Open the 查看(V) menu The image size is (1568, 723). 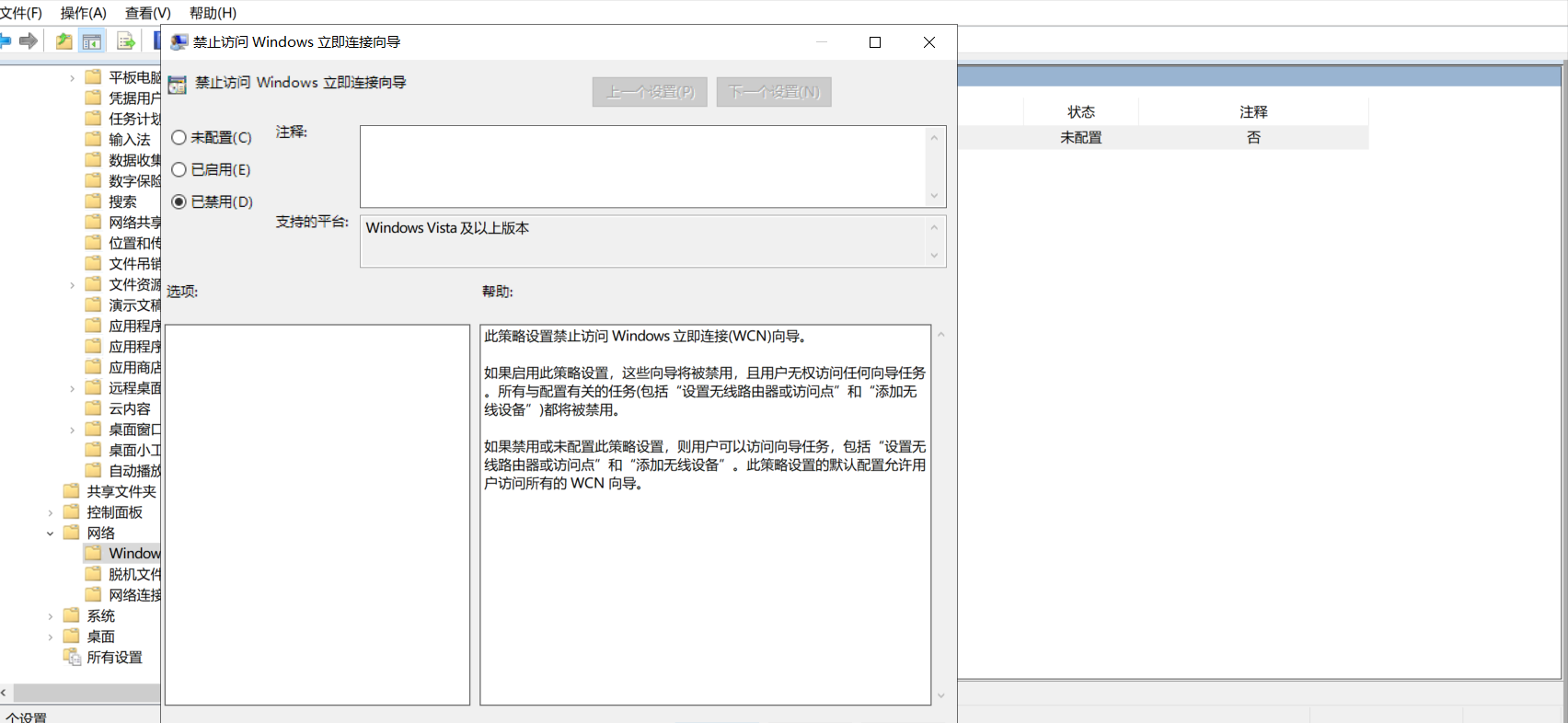tap(148, 13)
